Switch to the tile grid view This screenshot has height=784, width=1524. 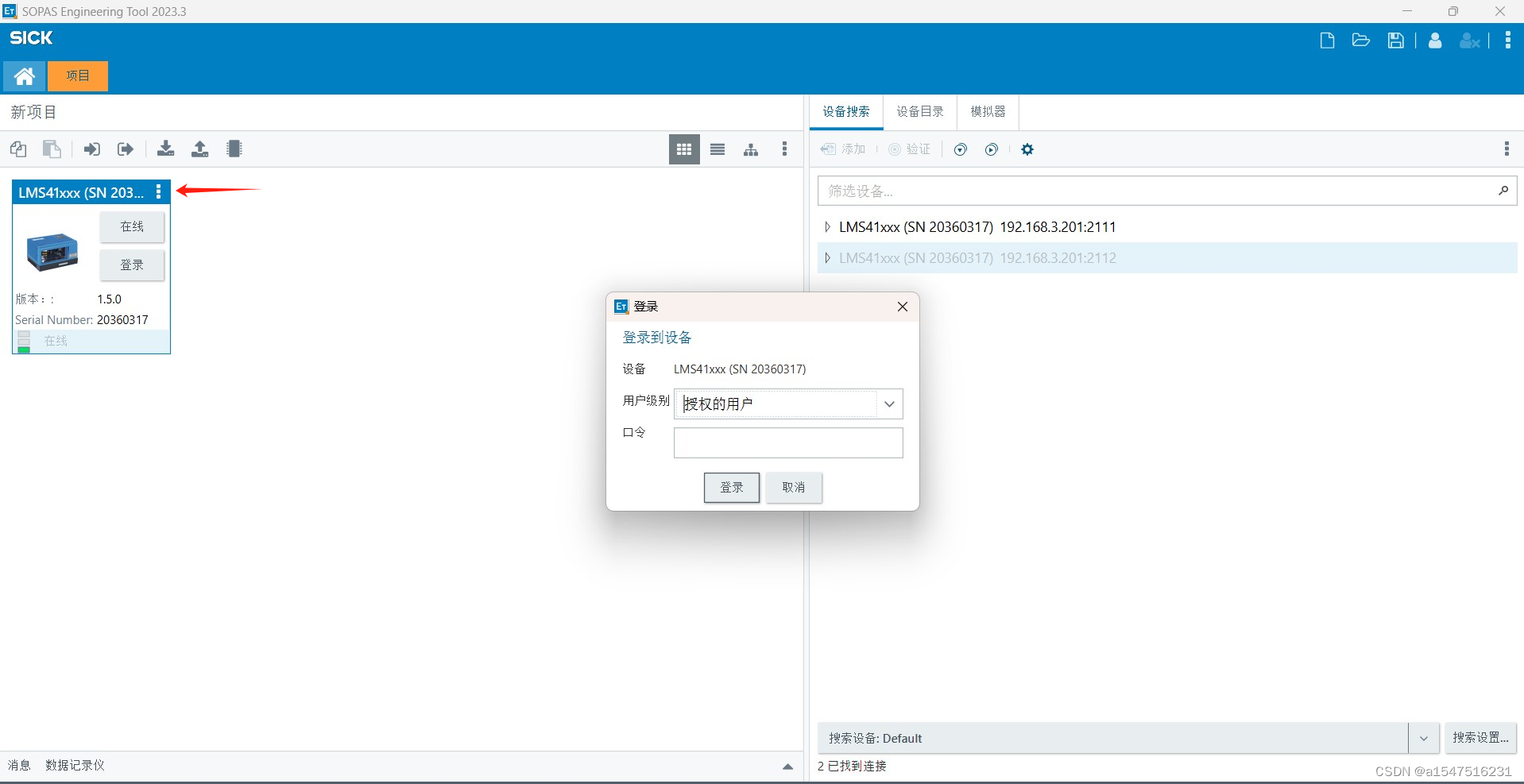[684, 149]
